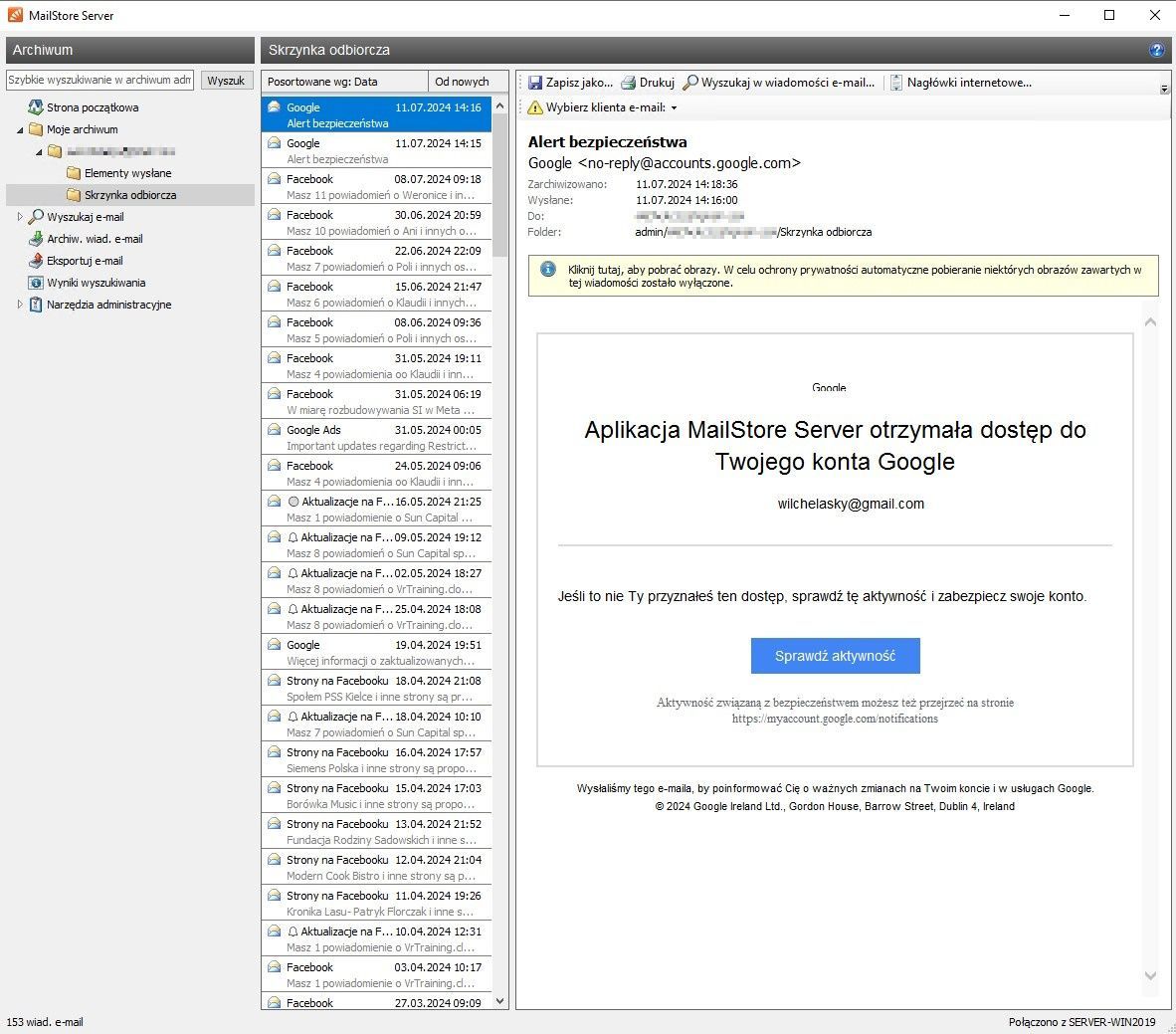Click the Zapisz jako... label

pos(579,83)
